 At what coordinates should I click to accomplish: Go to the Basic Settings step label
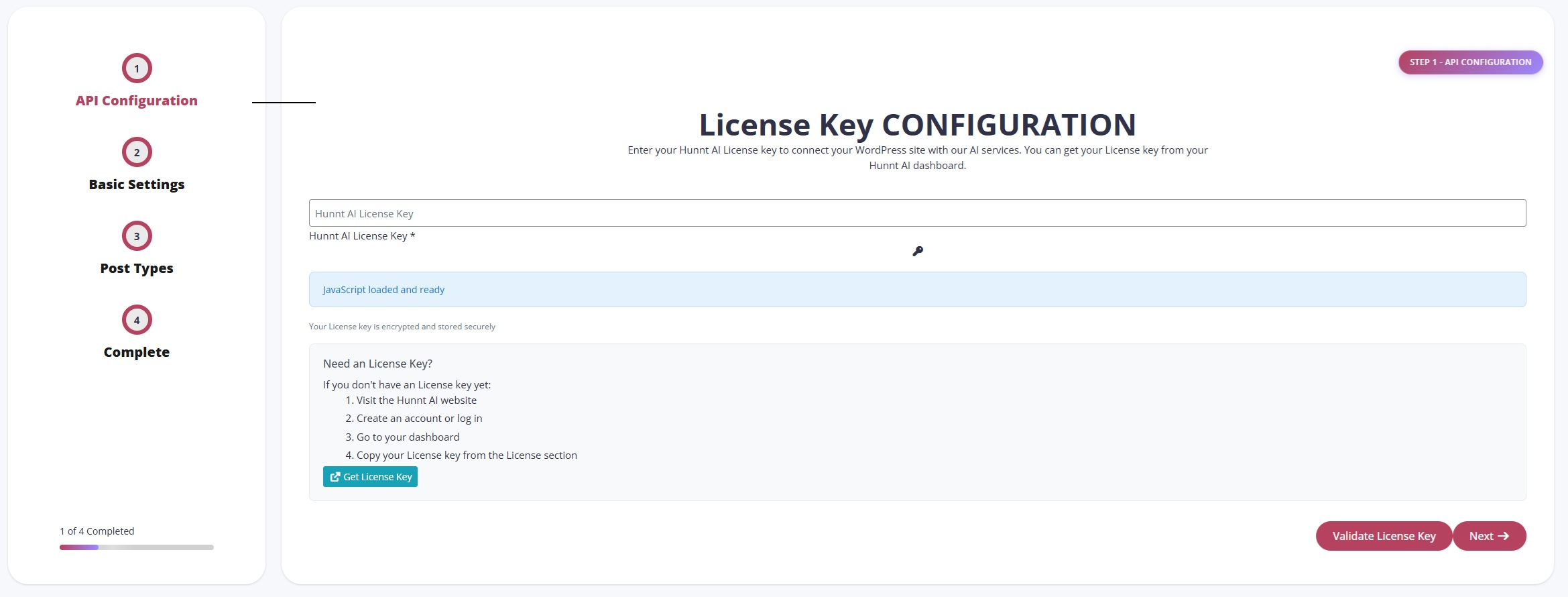coord(137,184)
